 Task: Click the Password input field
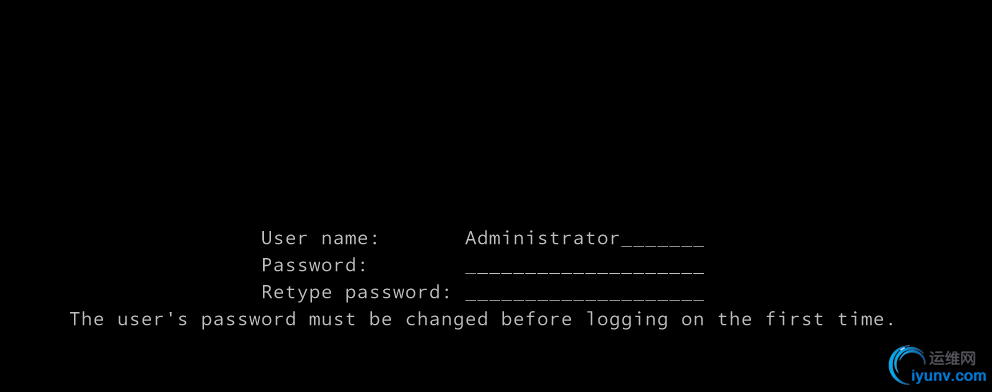585,266
